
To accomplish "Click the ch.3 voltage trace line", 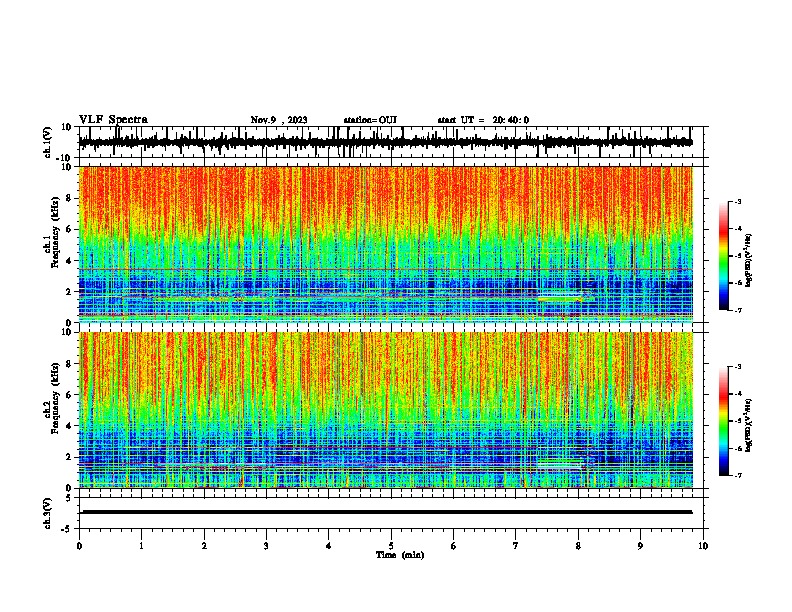I will [x=387, y=512].
